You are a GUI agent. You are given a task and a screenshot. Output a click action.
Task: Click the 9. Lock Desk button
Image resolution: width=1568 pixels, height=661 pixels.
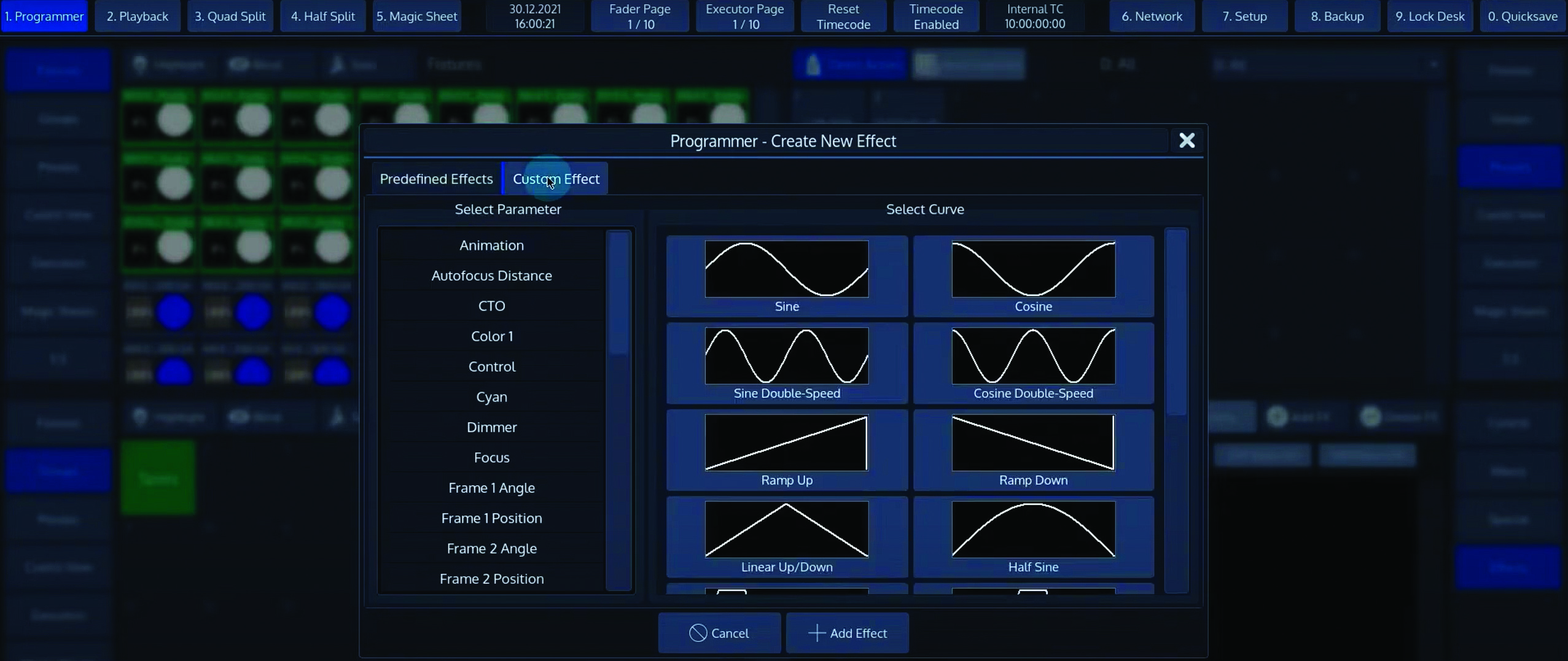(x=1430, y=16)
